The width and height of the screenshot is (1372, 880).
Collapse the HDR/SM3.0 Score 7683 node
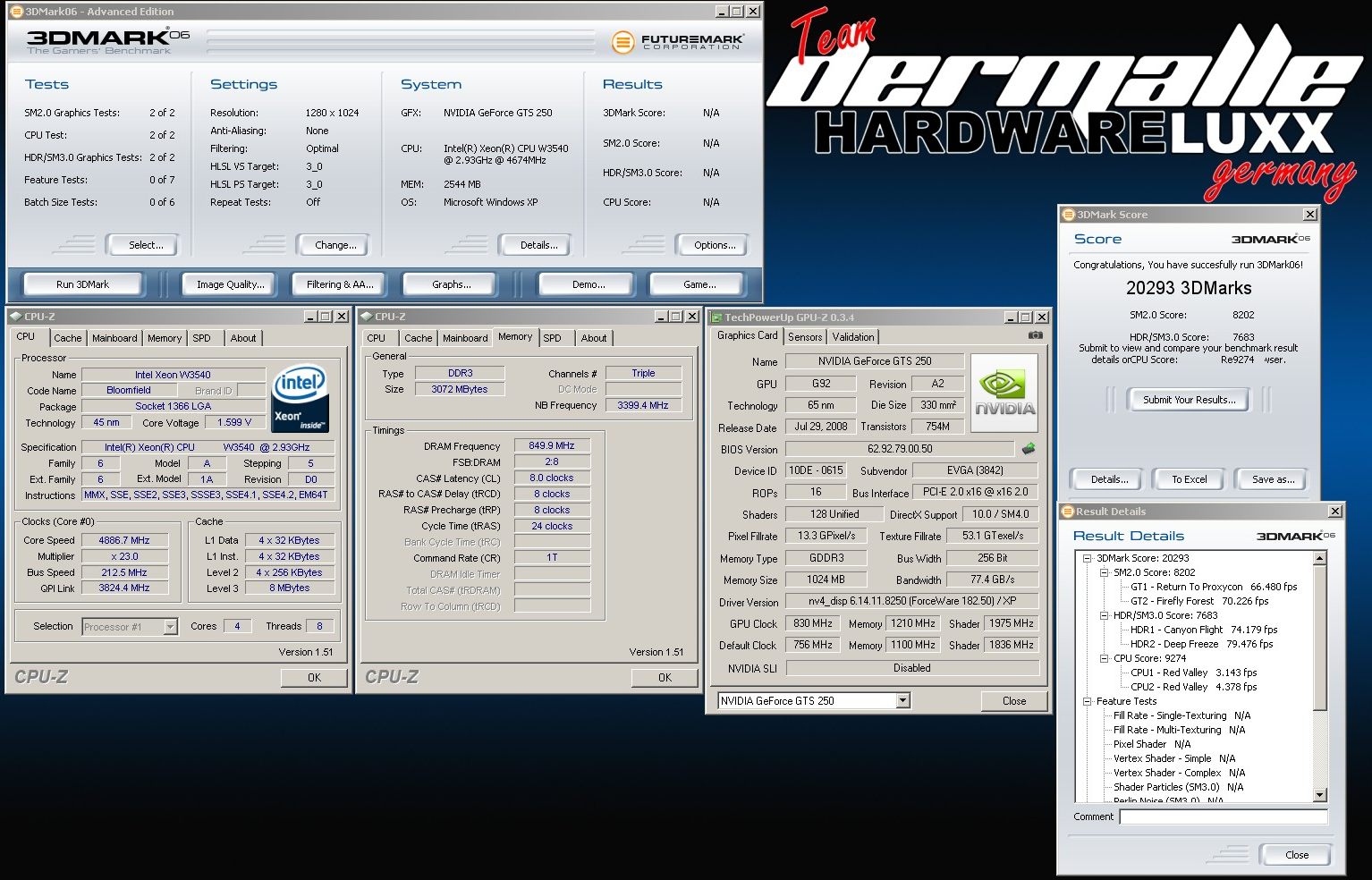1105,615
